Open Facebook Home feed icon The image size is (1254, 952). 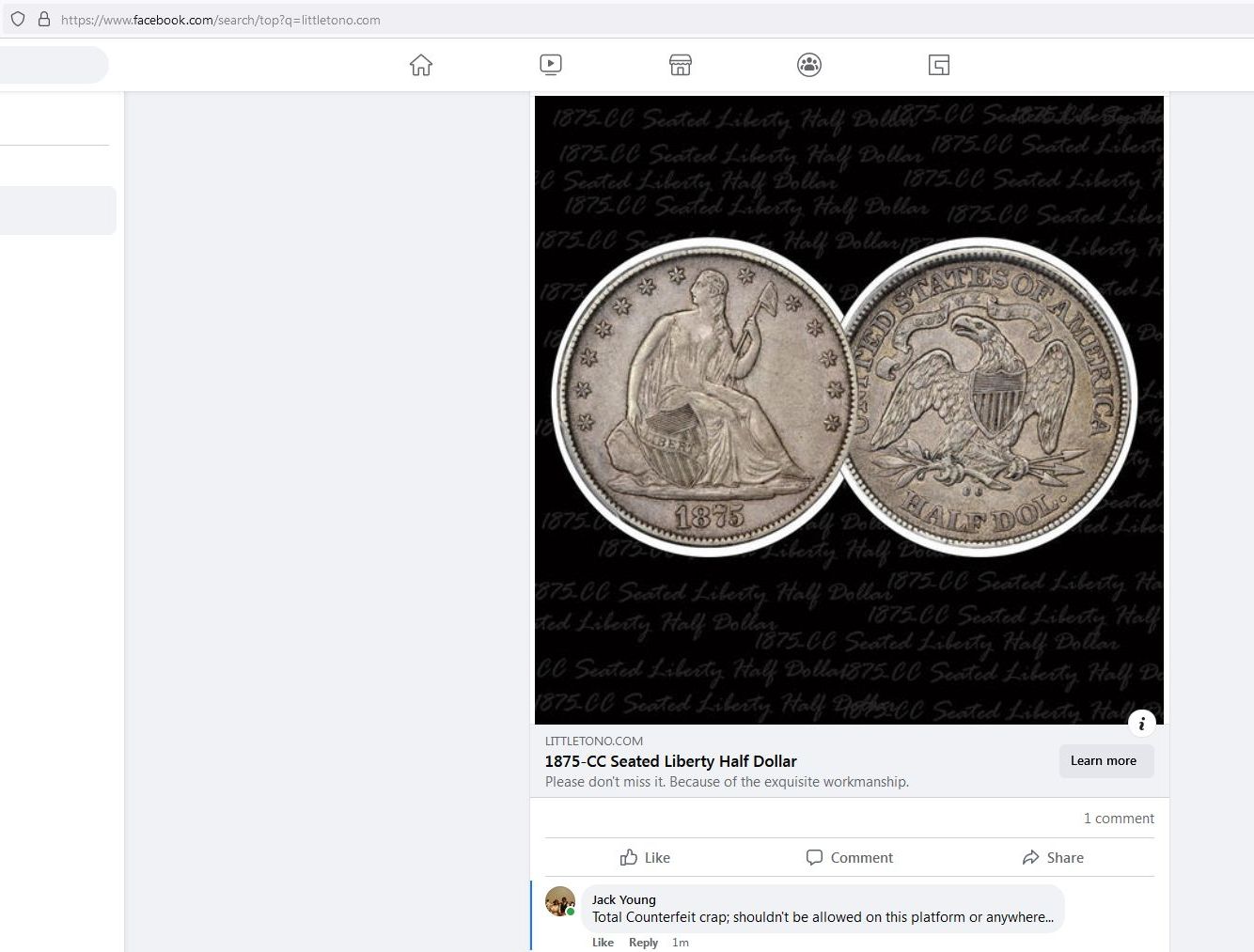pyautogui.click(x=421, y=65)
